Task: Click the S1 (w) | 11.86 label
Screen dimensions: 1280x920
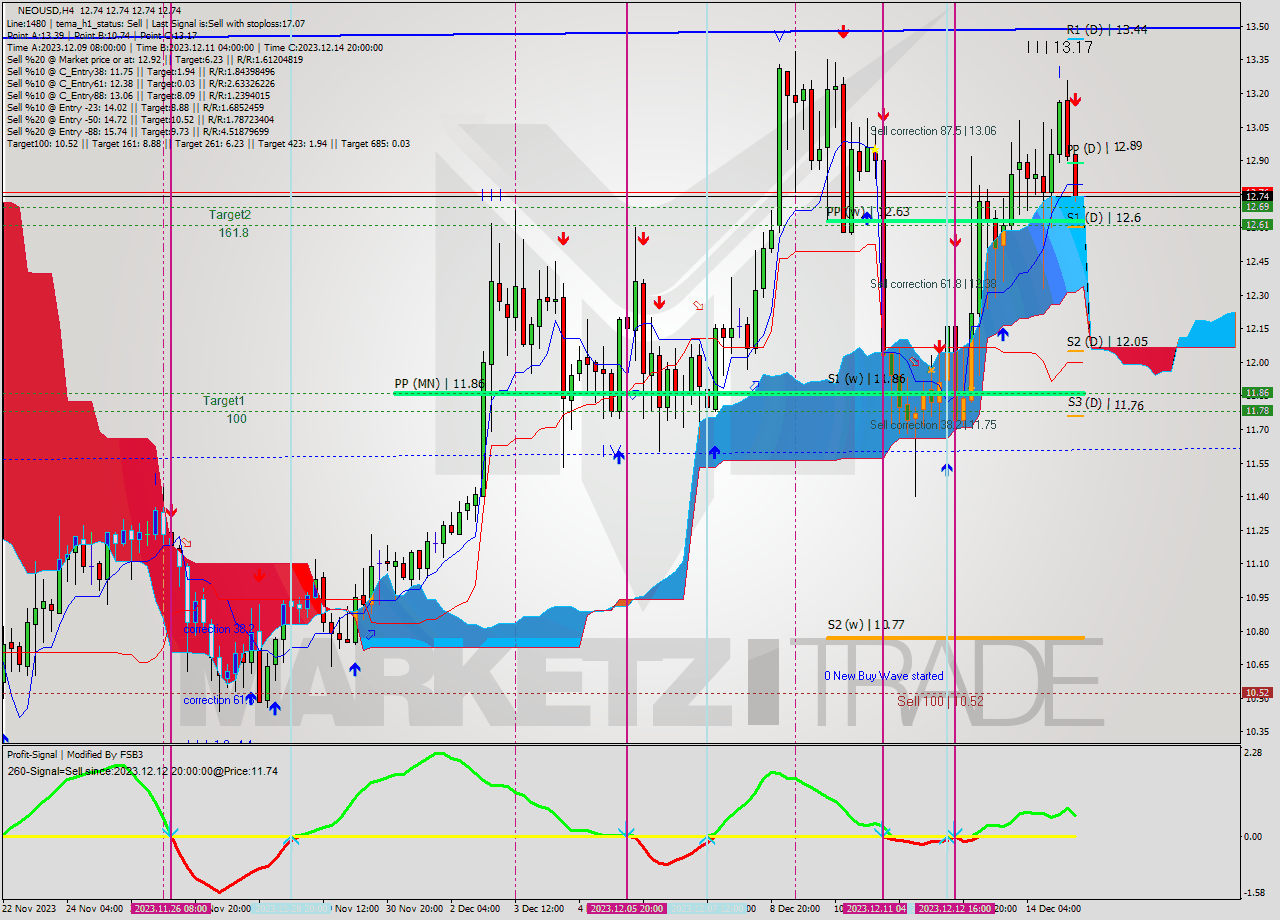Action: coord(866,379)
